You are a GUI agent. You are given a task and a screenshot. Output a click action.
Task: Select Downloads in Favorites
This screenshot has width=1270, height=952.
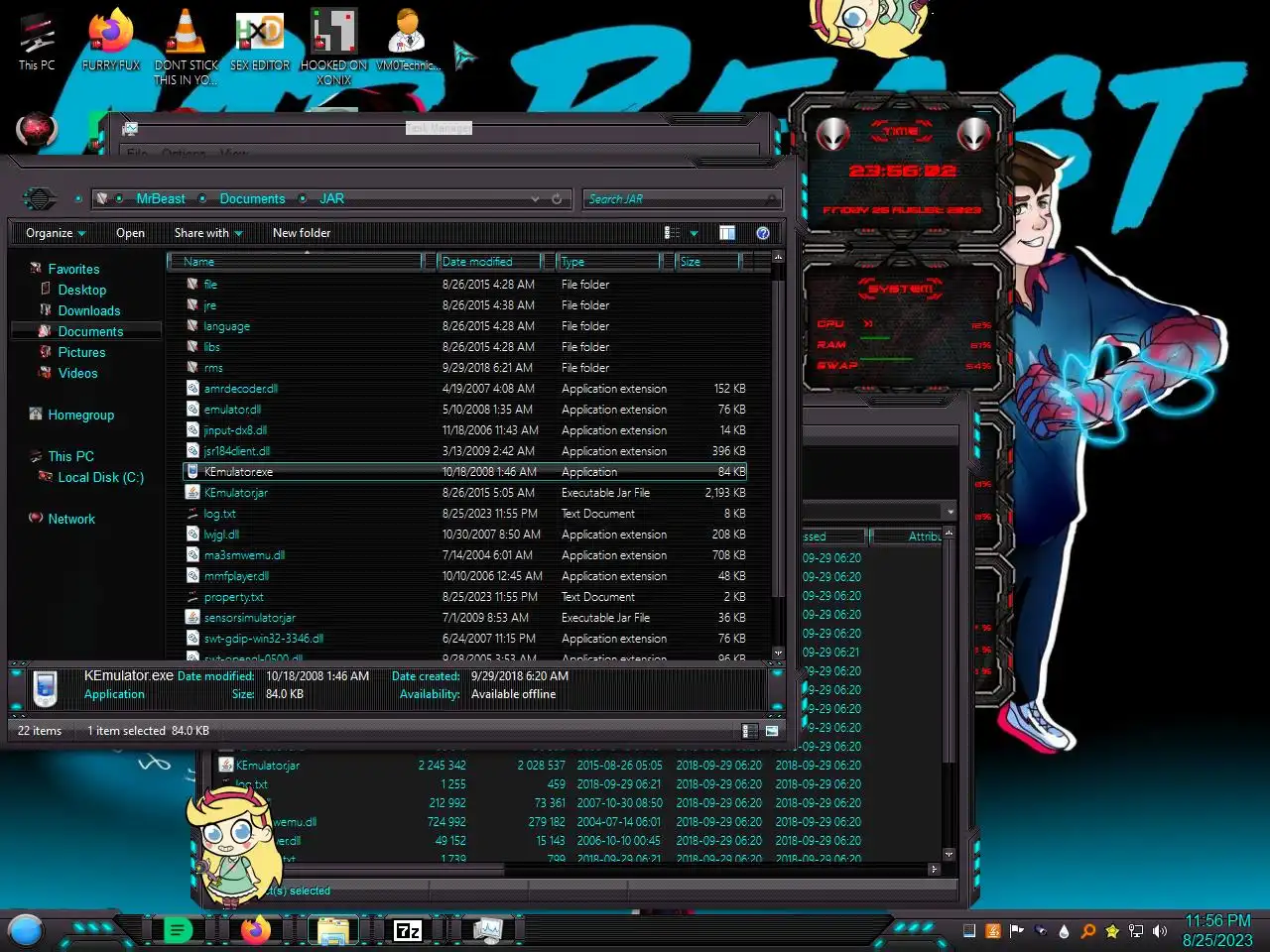[88, 310]
